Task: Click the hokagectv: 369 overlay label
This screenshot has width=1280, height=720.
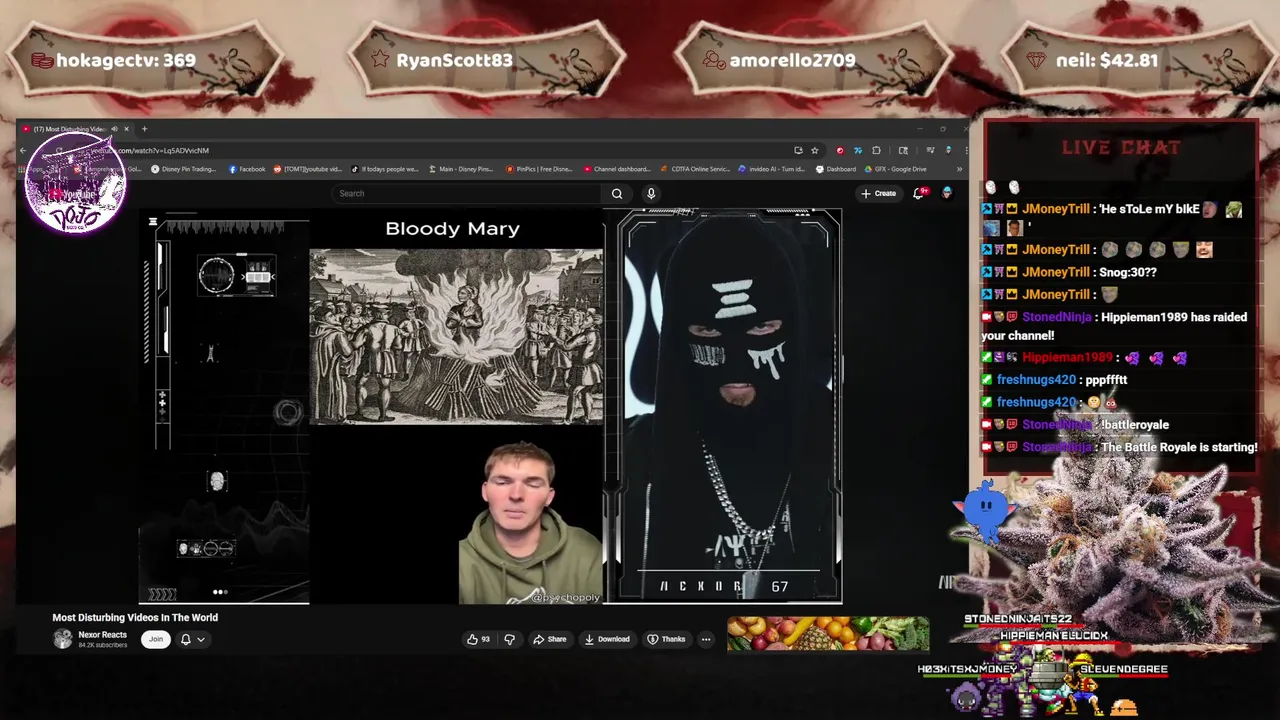Action: (x=126, y=60)
